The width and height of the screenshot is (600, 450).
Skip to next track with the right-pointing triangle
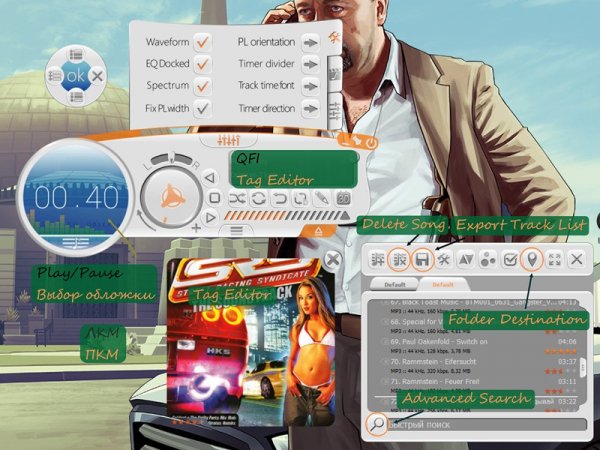click(210, 218)
